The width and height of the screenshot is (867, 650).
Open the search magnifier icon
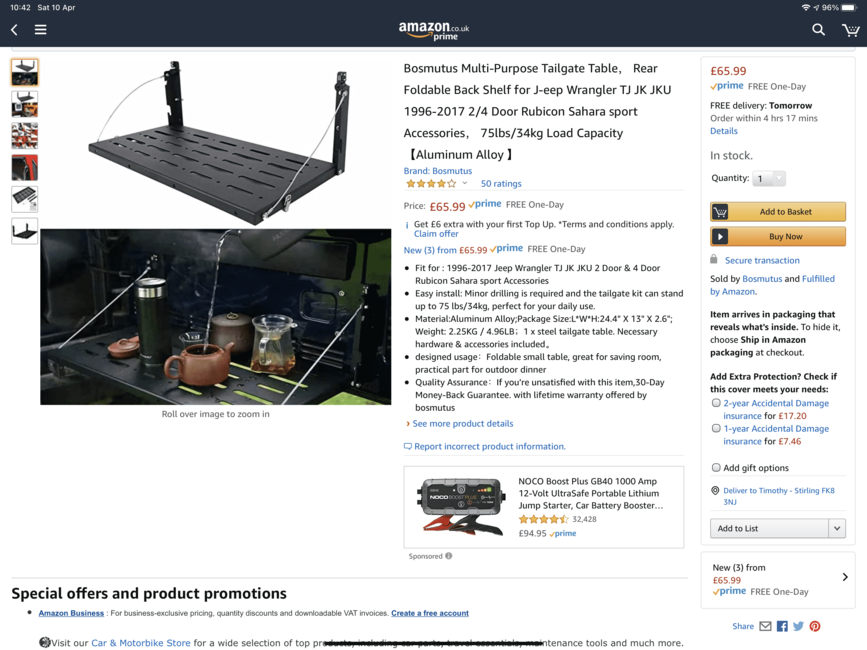[x=818, y=30]
